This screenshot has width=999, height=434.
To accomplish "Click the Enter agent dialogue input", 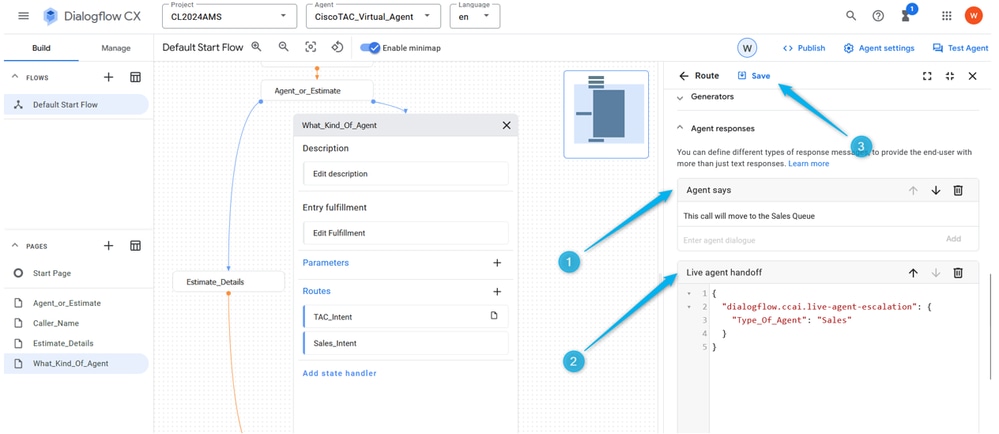I will (x=809, y=240).
